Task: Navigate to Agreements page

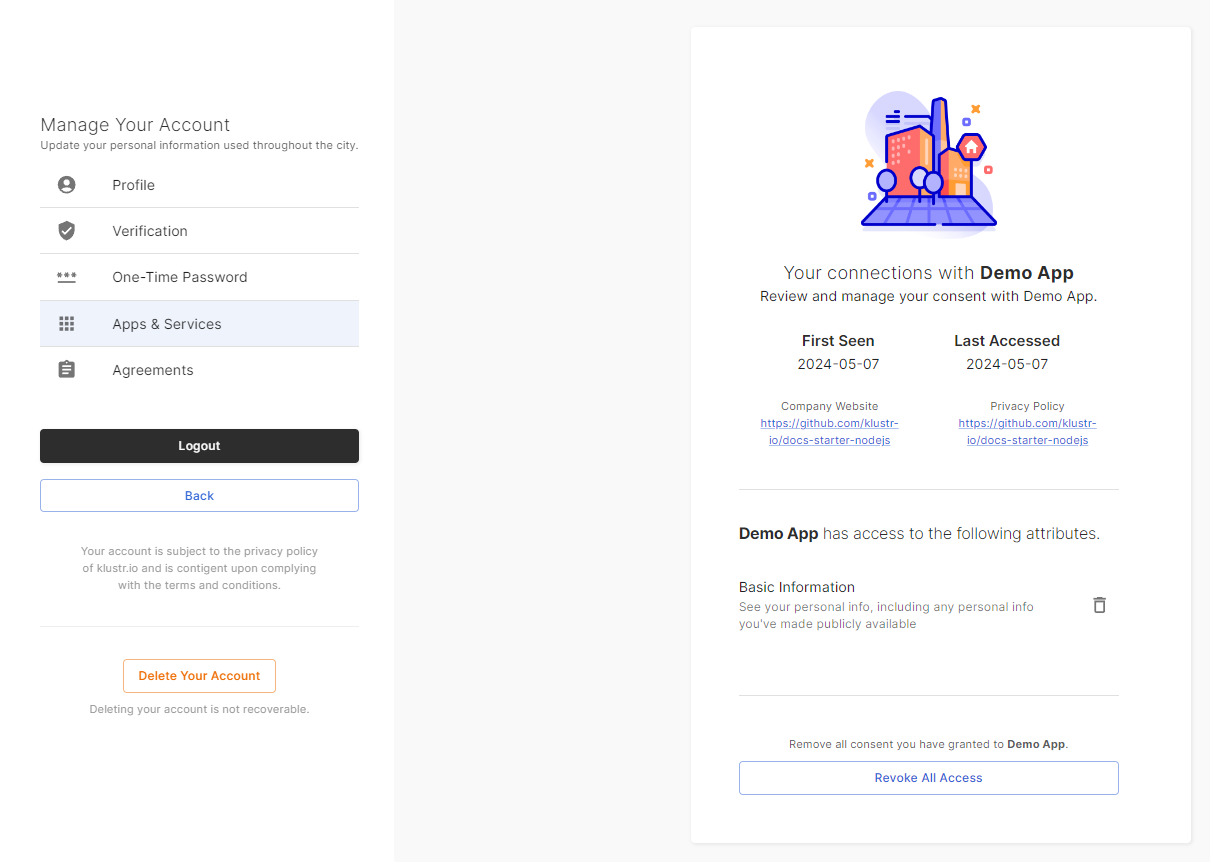Action: pyautogui.click(x=153, y=370)
